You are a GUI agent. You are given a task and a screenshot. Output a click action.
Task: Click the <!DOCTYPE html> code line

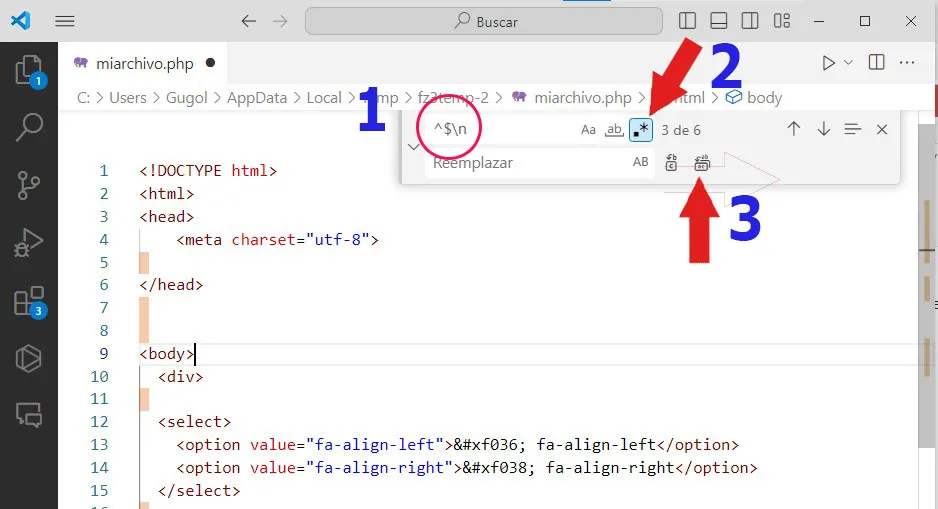pyautogui.click(x=208, y=171)
